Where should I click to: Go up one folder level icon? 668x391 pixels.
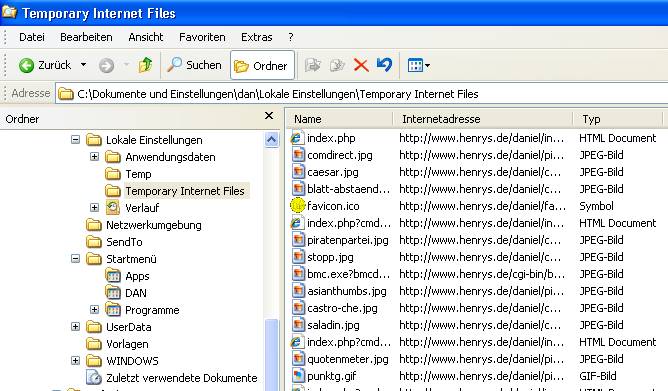pos(145,65)
